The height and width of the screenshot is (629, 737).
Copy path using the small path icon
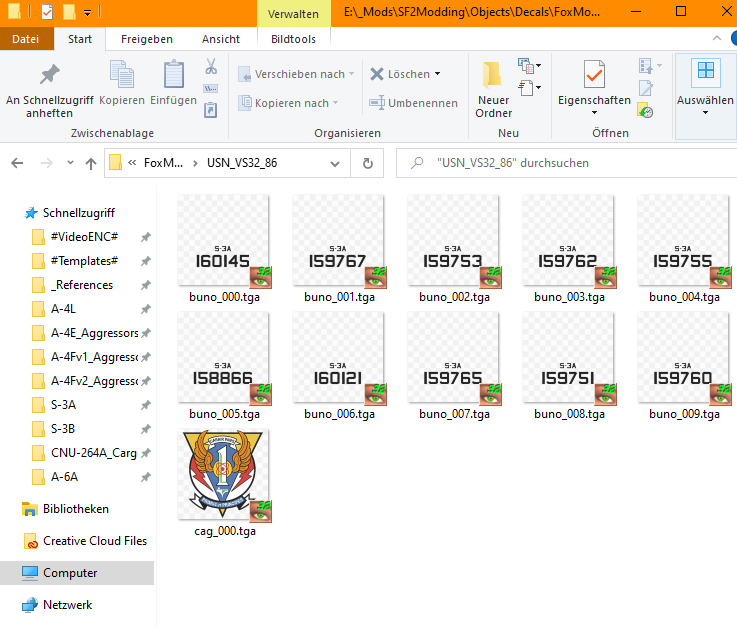[211, 88]
